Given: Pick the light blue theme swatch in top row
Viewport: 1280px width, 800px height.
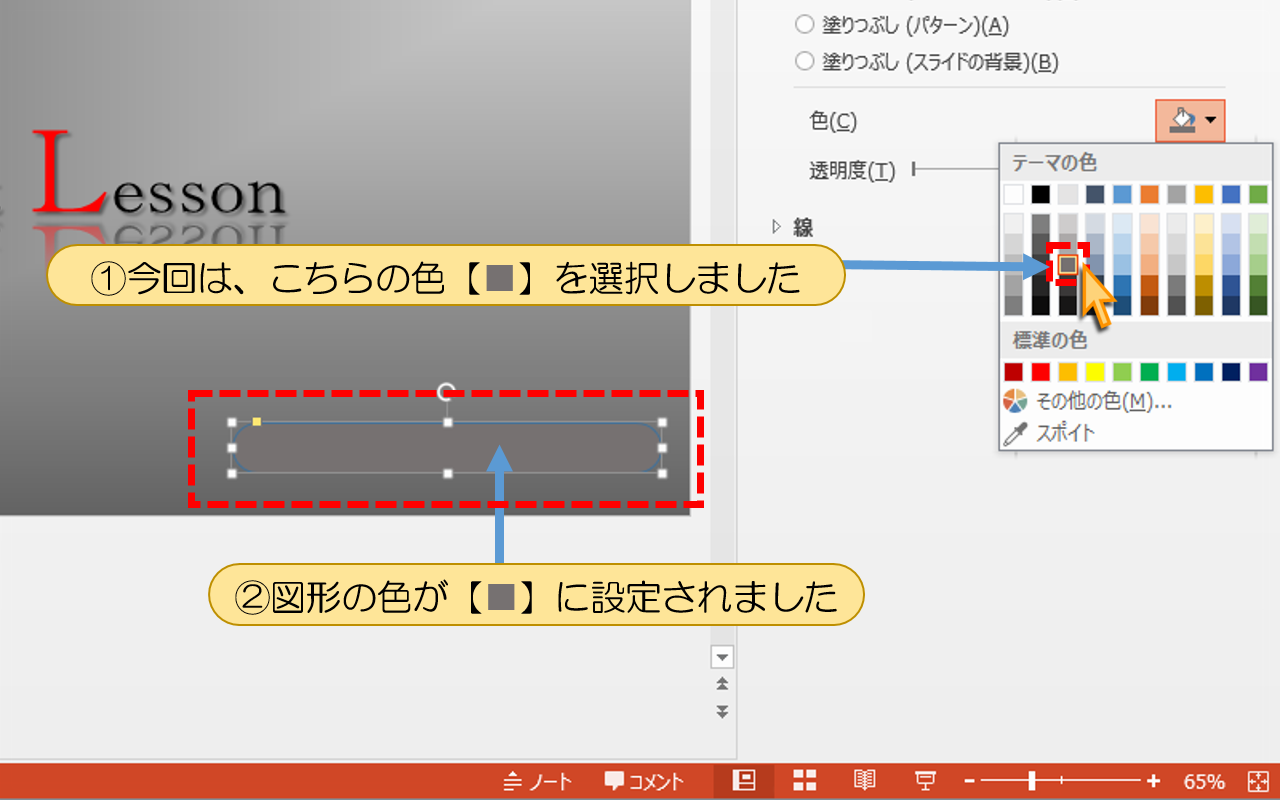Looking at the screenshot, I should (x=1122, y=194).
